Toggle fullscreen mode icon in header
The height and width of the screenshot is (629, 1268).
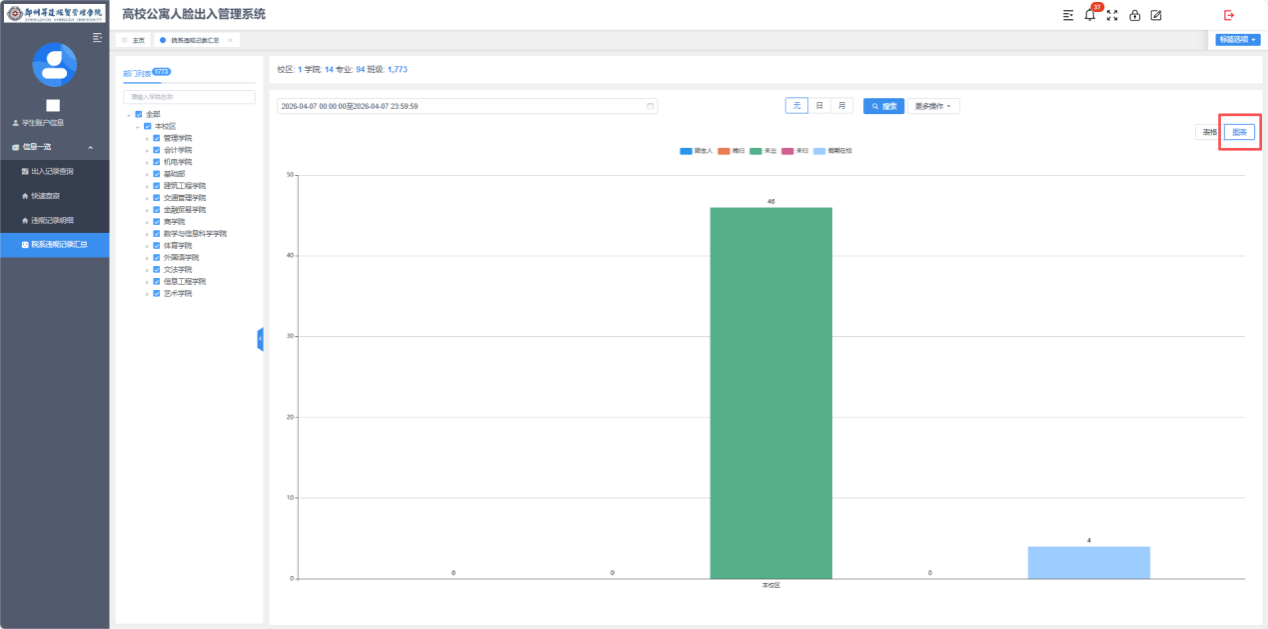point(1112,15)
